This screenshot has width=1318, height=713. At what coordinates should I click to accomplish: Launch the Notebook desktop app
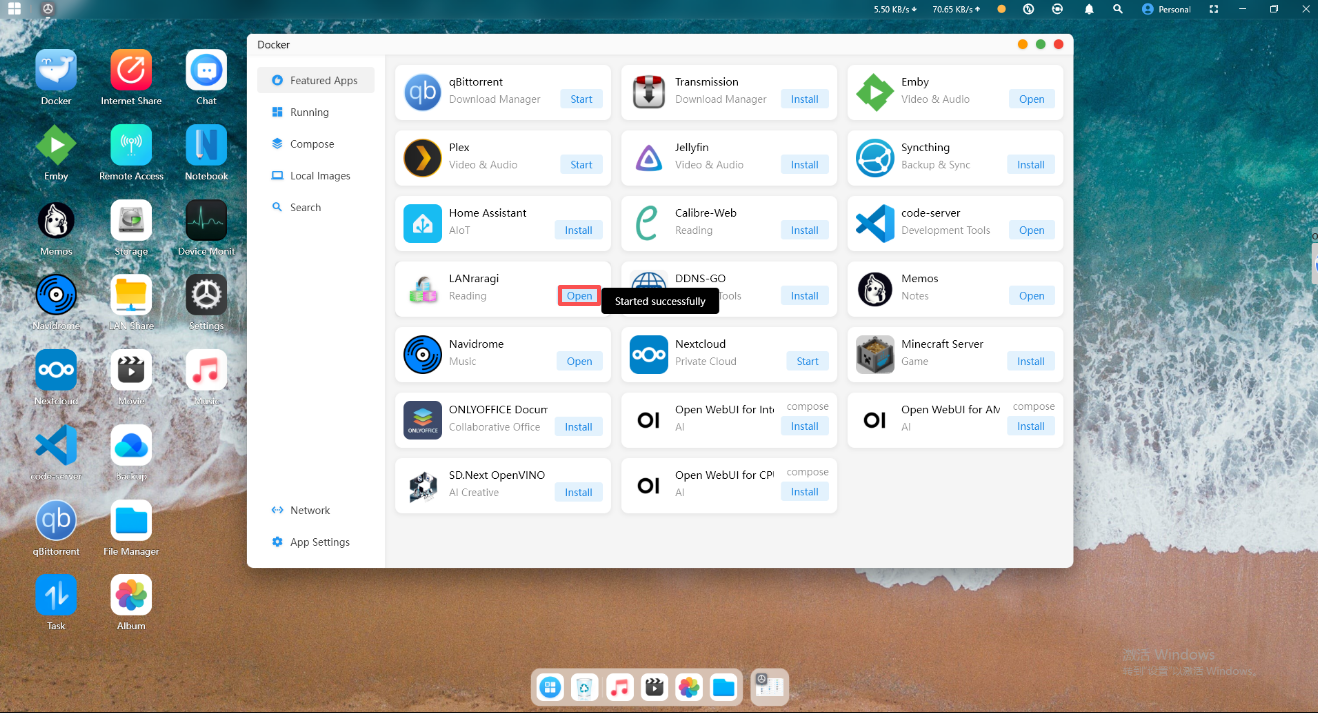[206, 145]
